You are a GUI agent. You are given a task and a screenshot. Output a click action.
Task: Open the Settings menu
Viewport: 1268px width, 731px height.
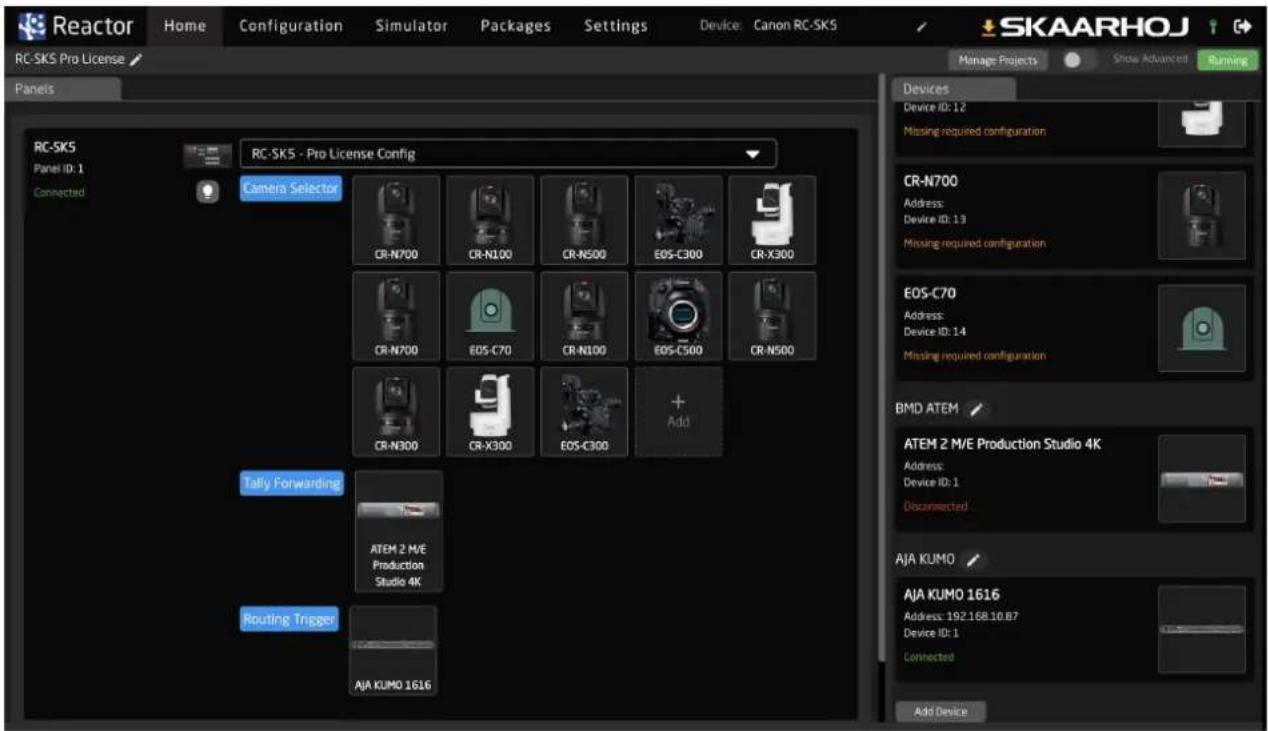(616, 27)
